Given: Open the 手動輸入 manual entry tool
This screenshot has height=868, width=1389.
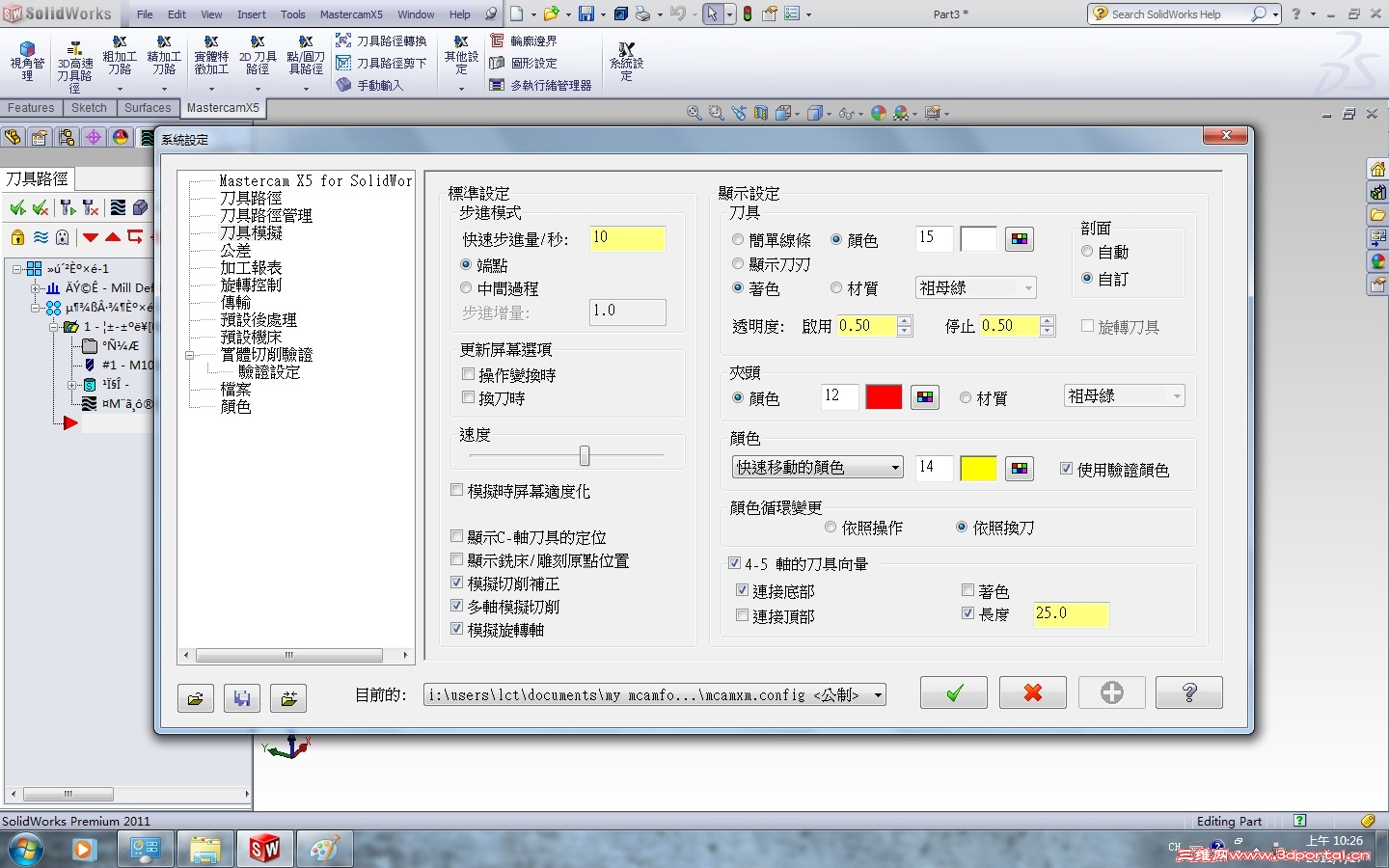Looking at the screenshot, I should click(369, 85).
